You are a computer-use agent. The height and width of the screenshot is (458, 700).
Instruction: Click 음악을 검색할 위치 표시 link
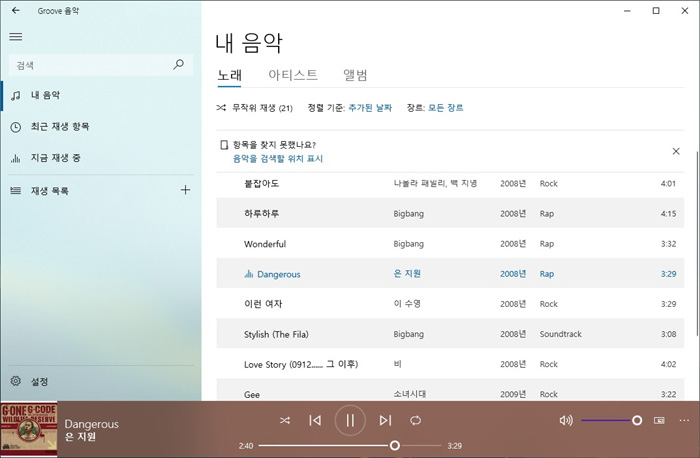click(278, 159)
